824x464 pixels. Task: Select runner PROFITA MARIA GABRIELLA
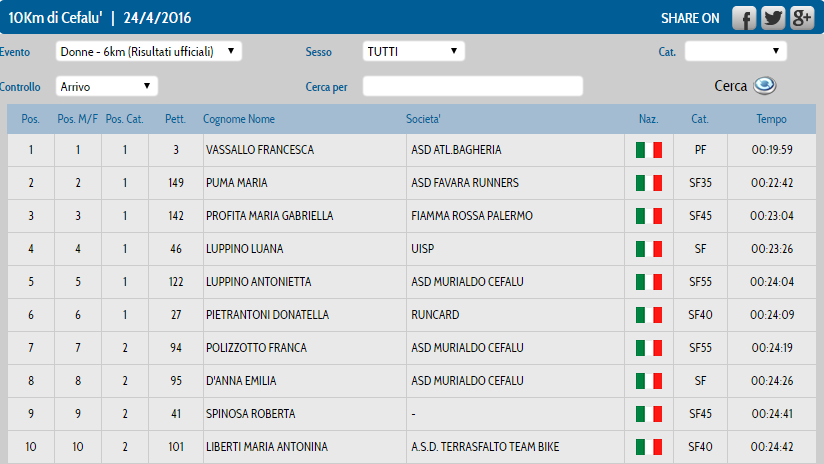[270, 216]
